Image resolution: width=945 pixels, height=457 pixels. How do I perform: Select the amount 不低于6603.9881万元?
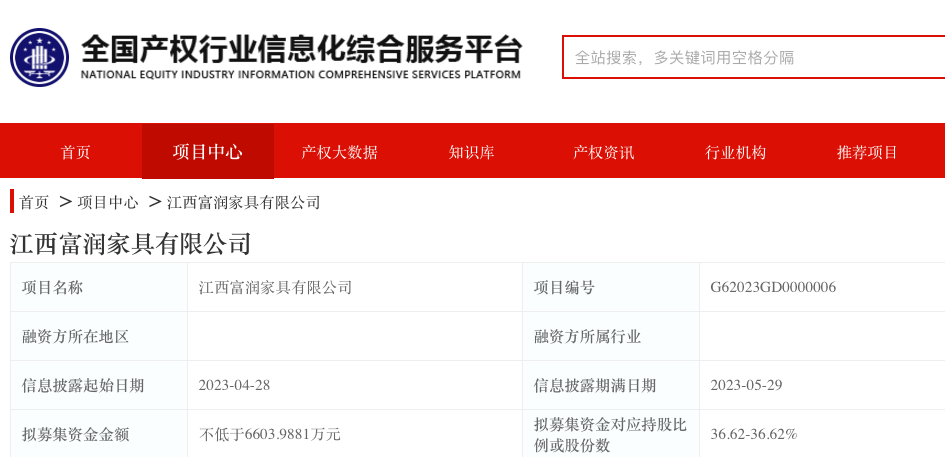pos(270,434)
